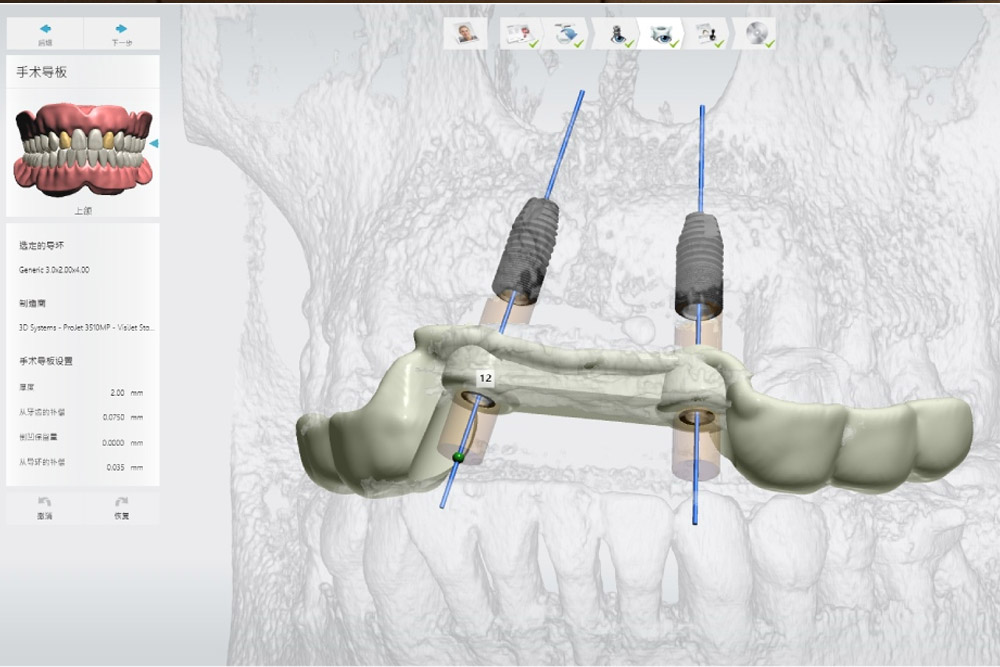Click the blue triangle beside jaw model
The height and width of the screenshot is (667, 1000).
(x=154, y=144)
